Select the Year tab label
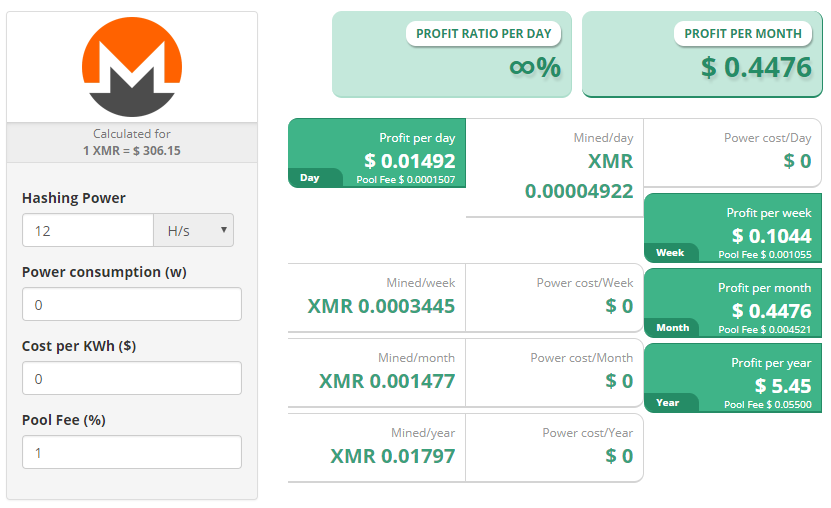The image size is (831, 508). 667,403
